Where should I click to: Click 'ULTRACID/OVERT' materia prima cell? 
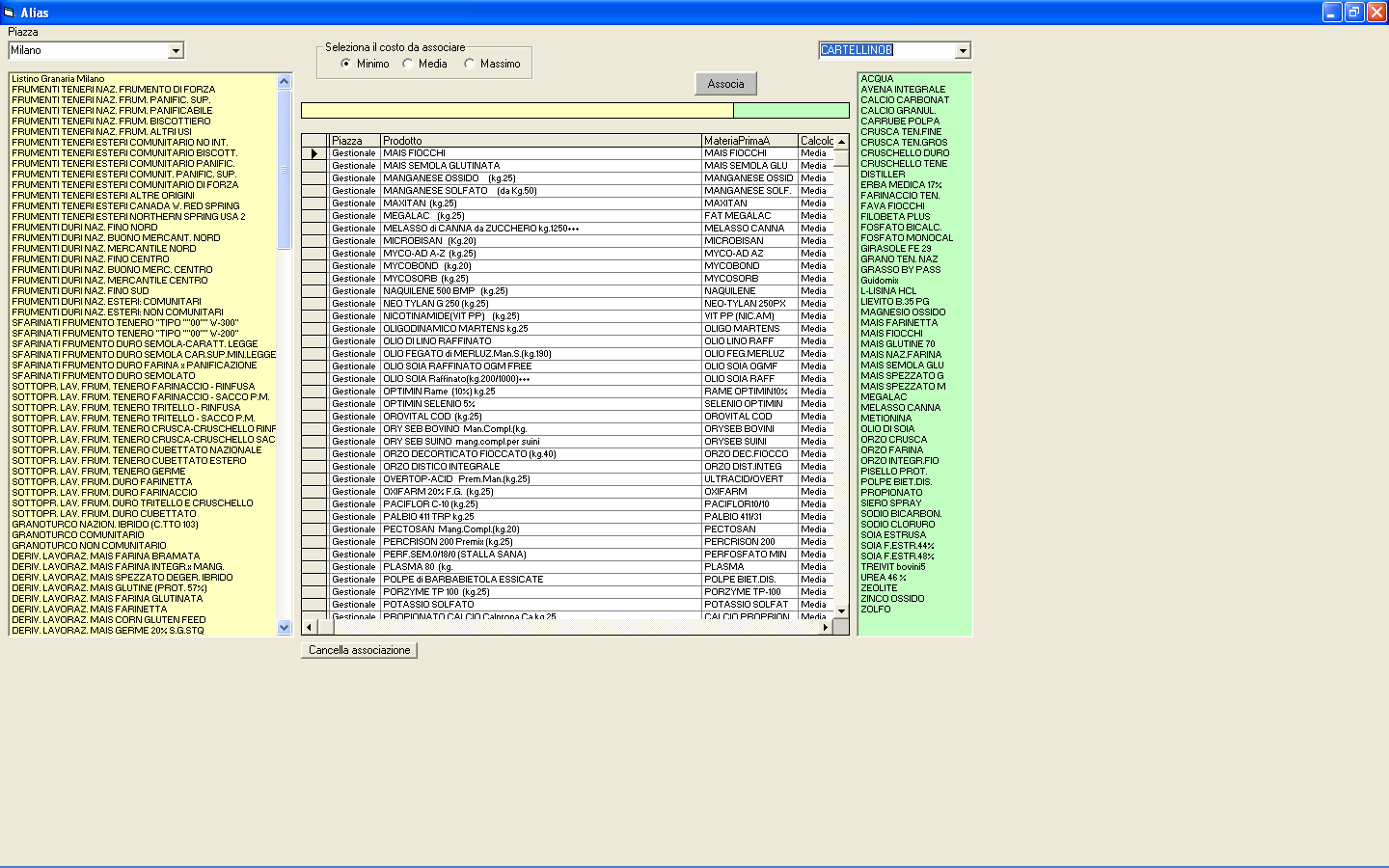click(x=749, y=479)
